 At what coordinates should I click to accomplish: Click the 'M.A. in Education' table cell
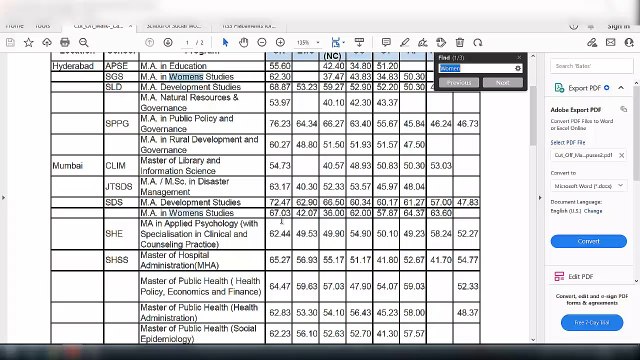point(202,66)
